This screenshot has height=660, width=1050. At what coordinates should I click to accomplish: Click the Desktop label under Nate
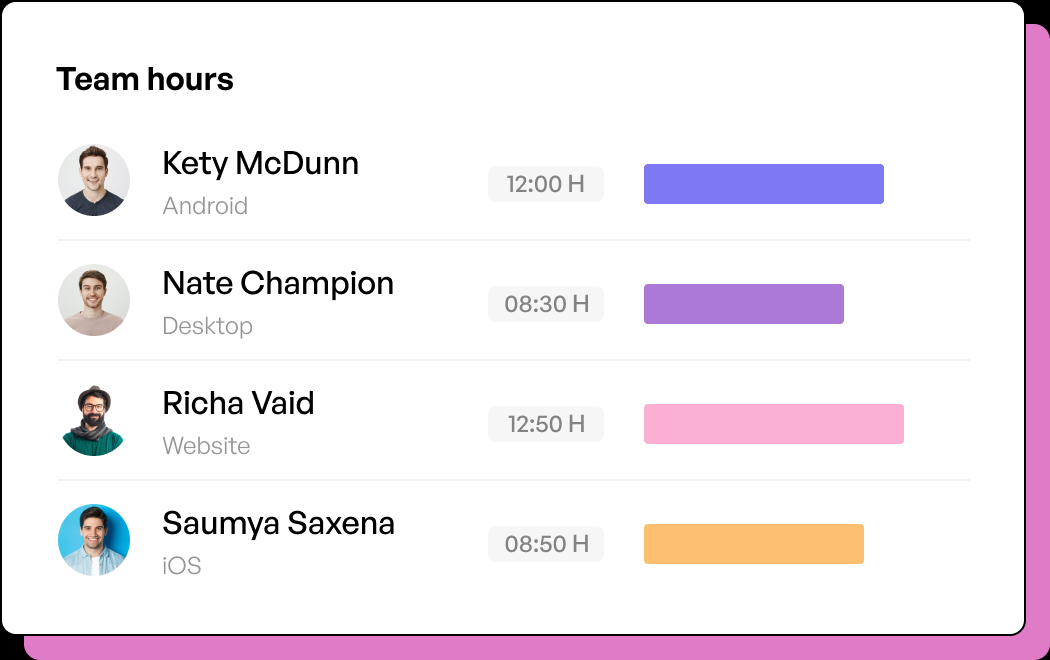click(x=208, y=327)
